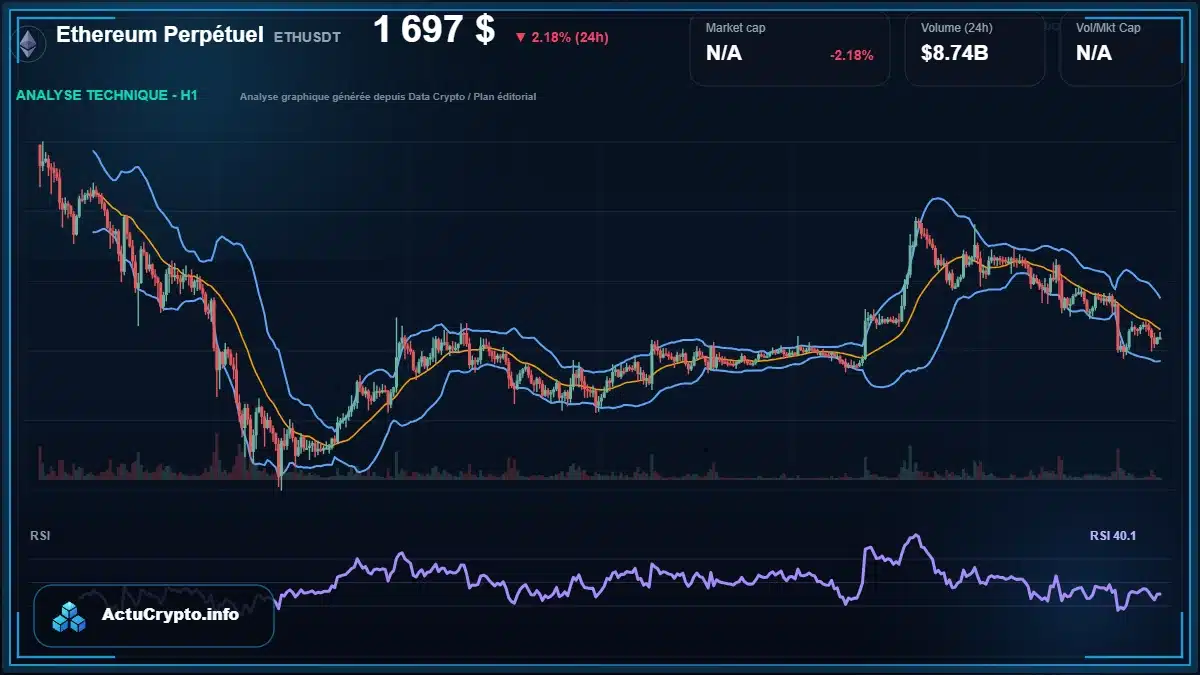Click the "RSI" label left of indicator

pyautogui.click(x=41, y=536)
